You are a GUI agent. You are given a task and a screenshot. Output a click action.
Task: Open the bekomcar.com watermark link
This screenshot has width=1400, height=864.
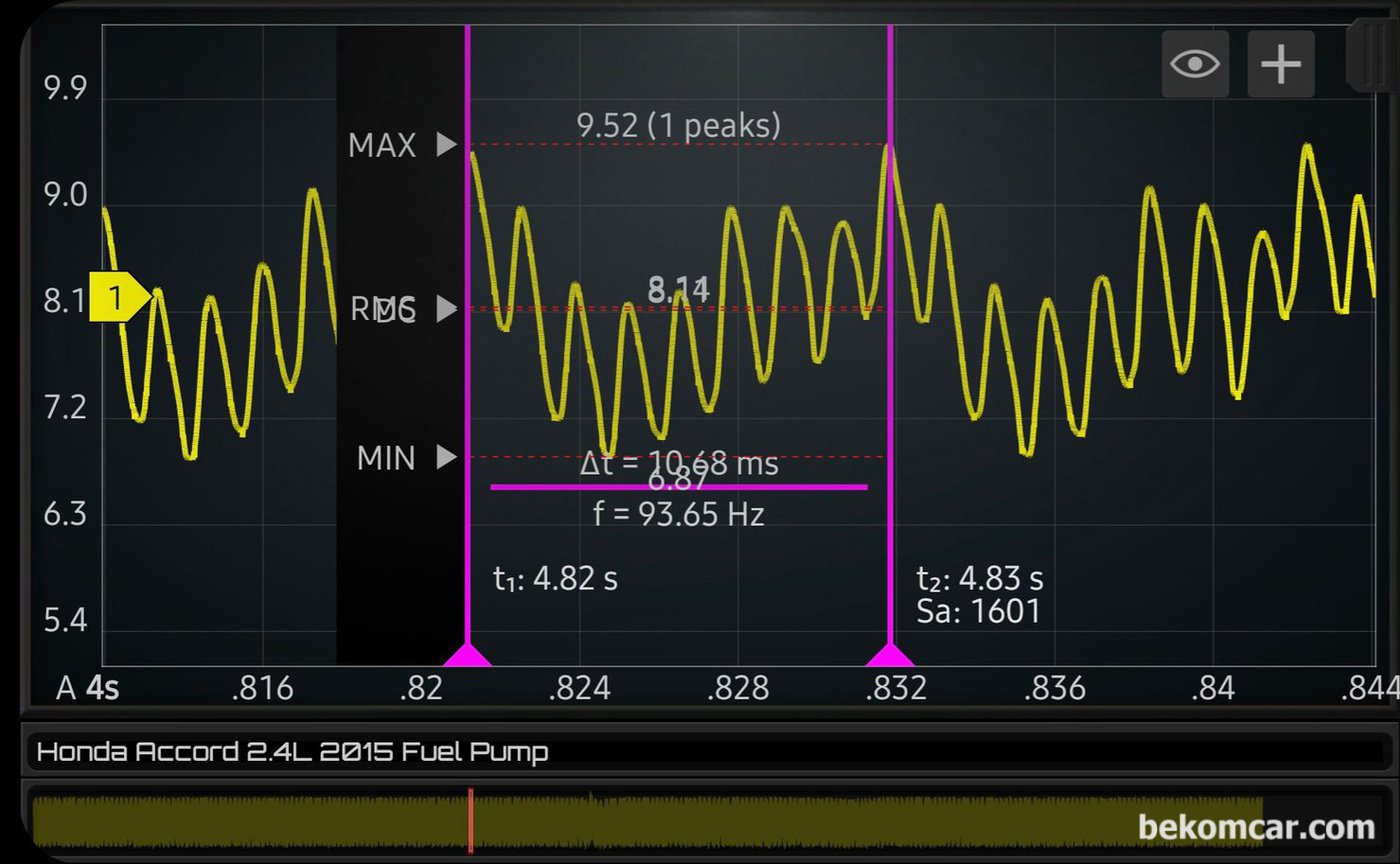tap(1256, 828)
